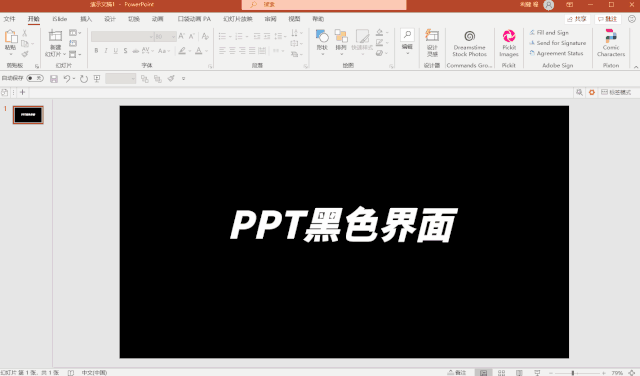Click the undo arrow icon
Viewport: 640px width, 376px height.
67,79
